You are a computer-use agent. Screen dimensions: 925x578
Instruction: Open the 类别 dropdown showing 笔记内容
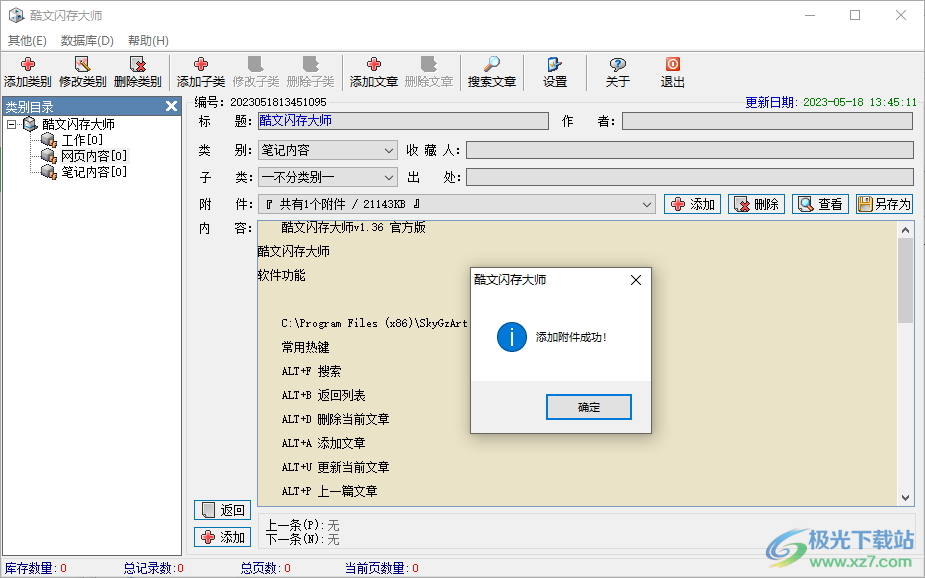pos(327,150)
